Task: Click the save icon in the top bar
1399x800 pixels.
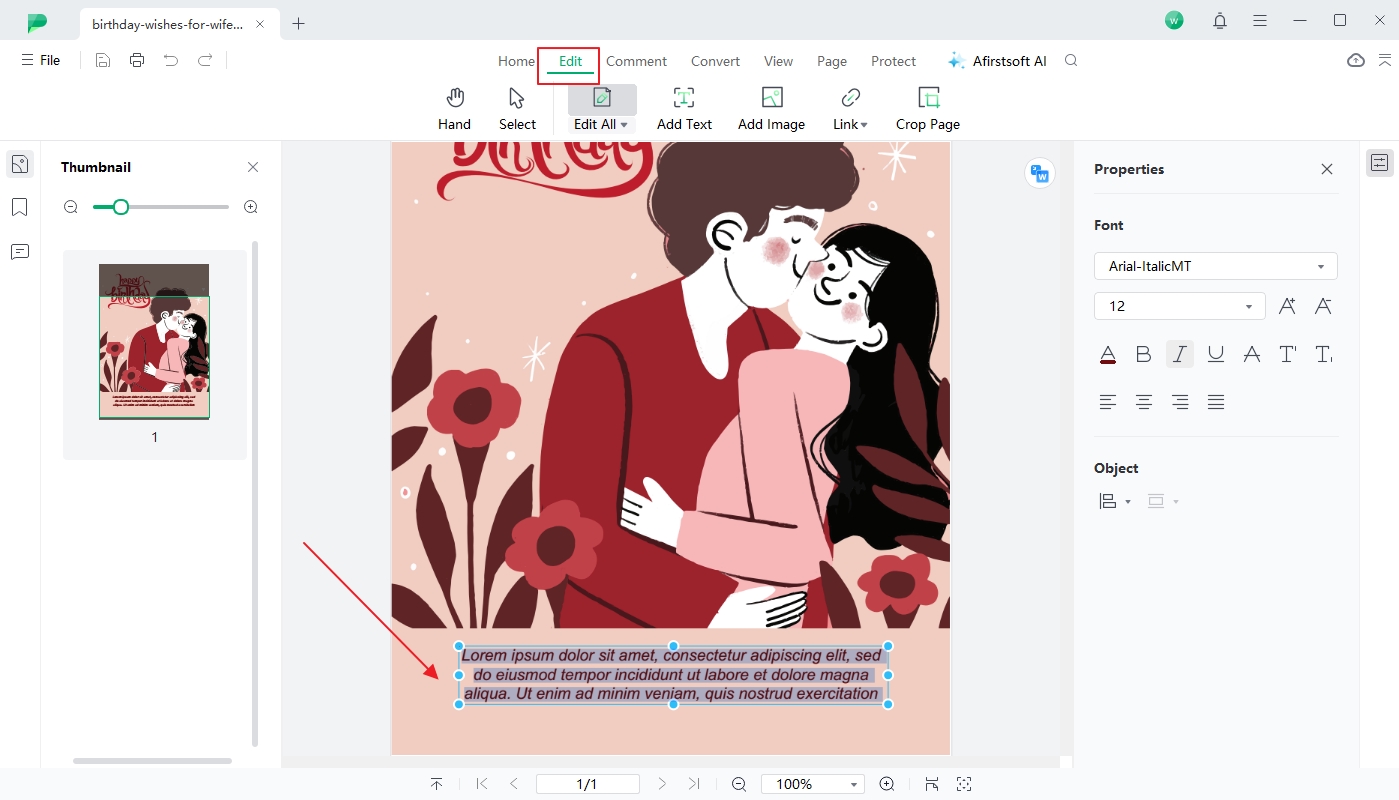Action: point(103,60)
